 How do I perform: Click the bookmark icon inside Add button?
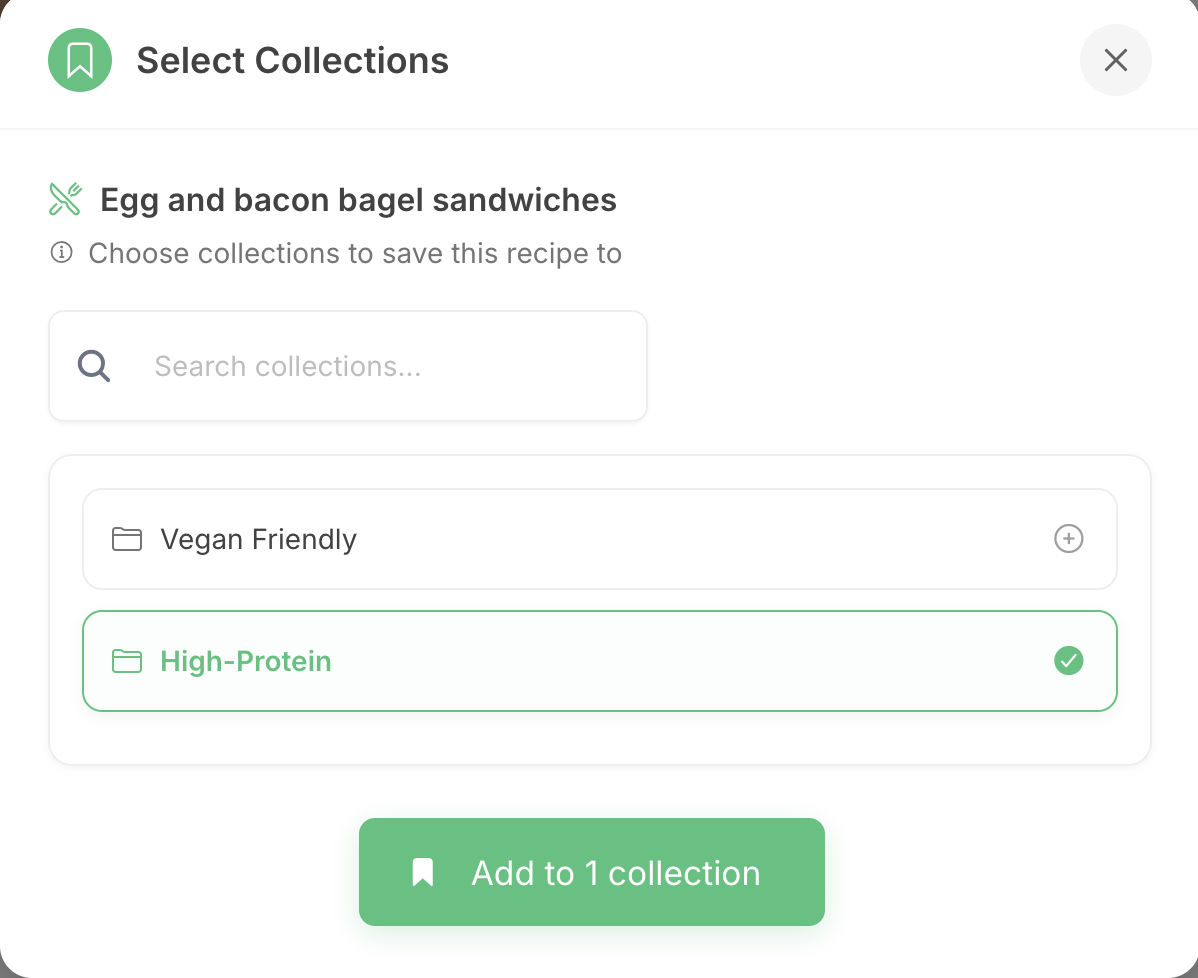coord(423,872)
